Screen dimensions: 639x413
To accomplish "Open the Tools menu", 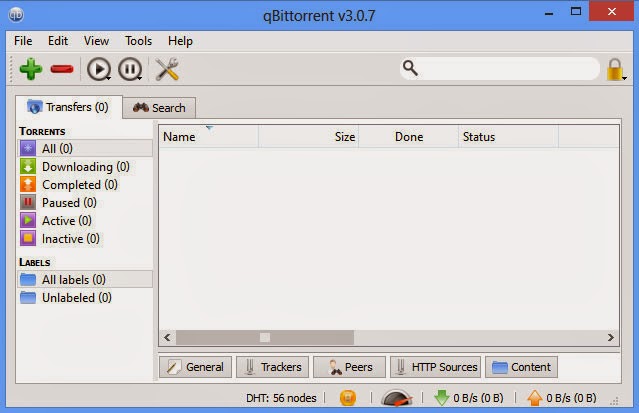I will pos(138,41).
